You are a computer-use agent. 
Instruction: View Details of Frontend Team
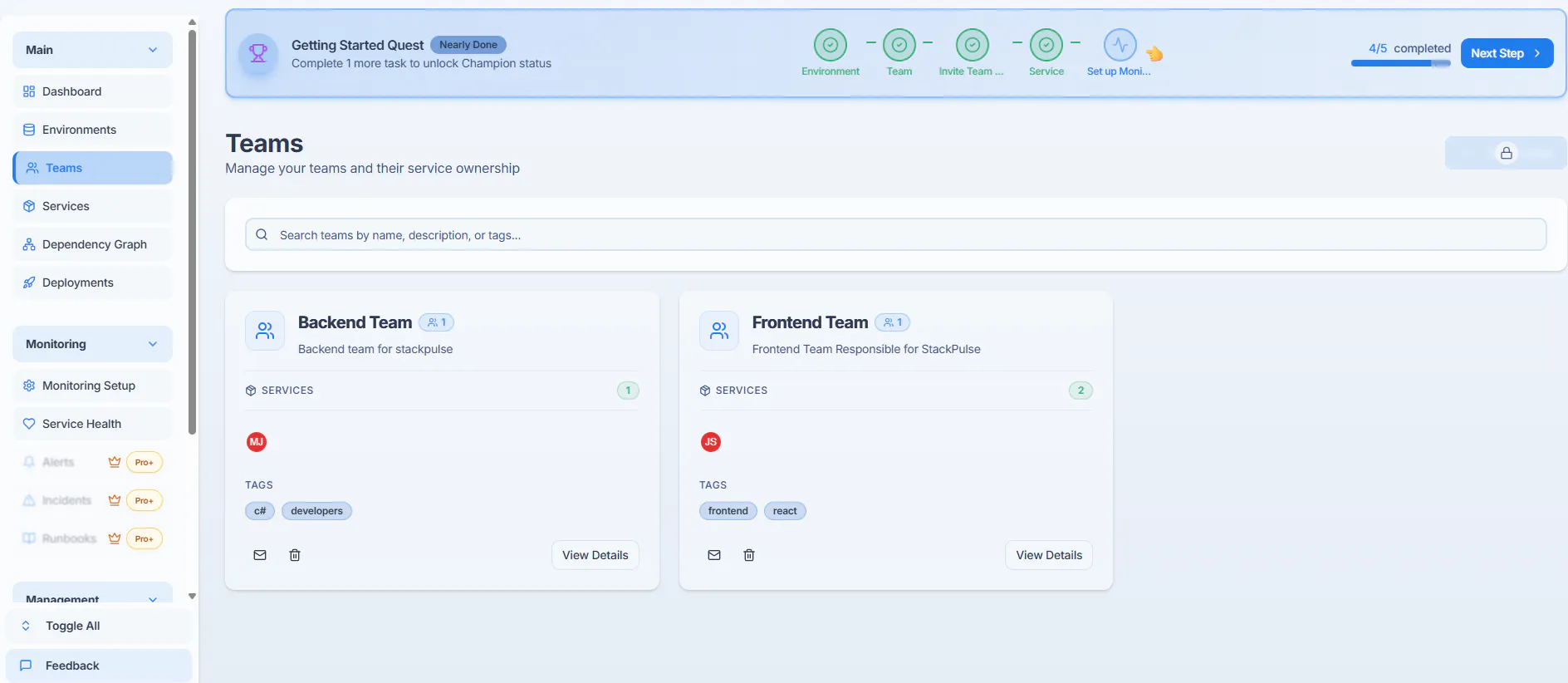[1049, 555]
